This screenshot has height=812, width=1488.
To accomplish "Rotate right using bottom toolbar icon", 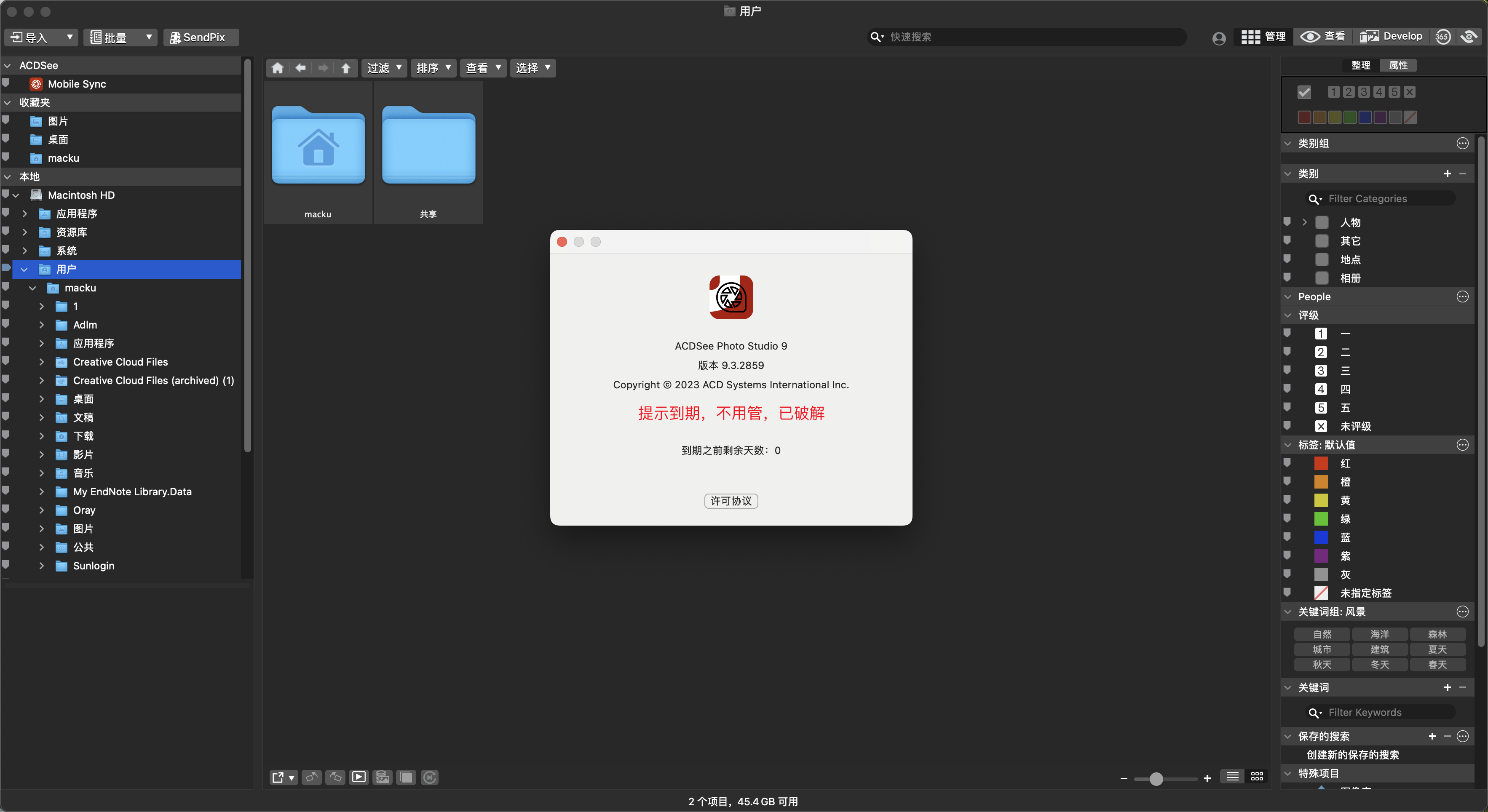I will click(x=336, y=777).
